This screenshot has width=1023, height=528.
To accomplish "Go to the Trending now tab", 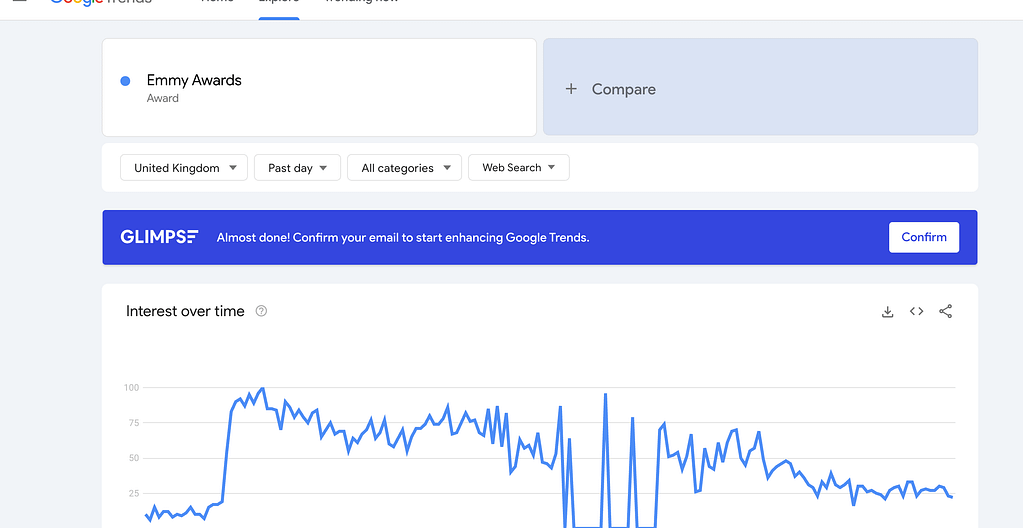I will point(361,3).
